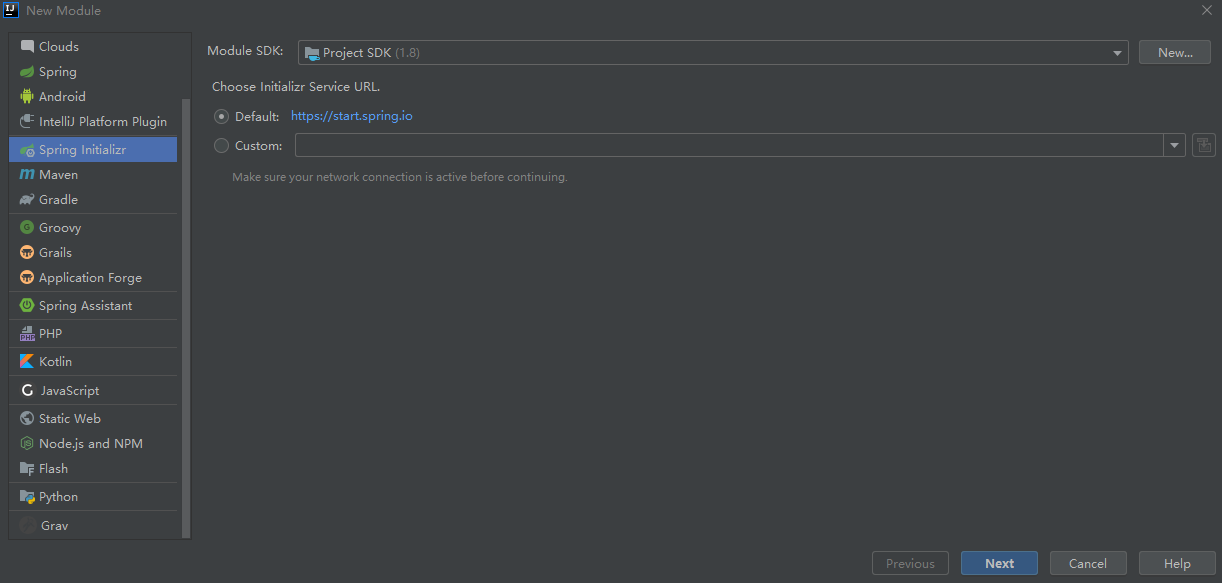Click the PHP module icon
Viewport: 1222px width, 583px height.
tap(27, 334)
